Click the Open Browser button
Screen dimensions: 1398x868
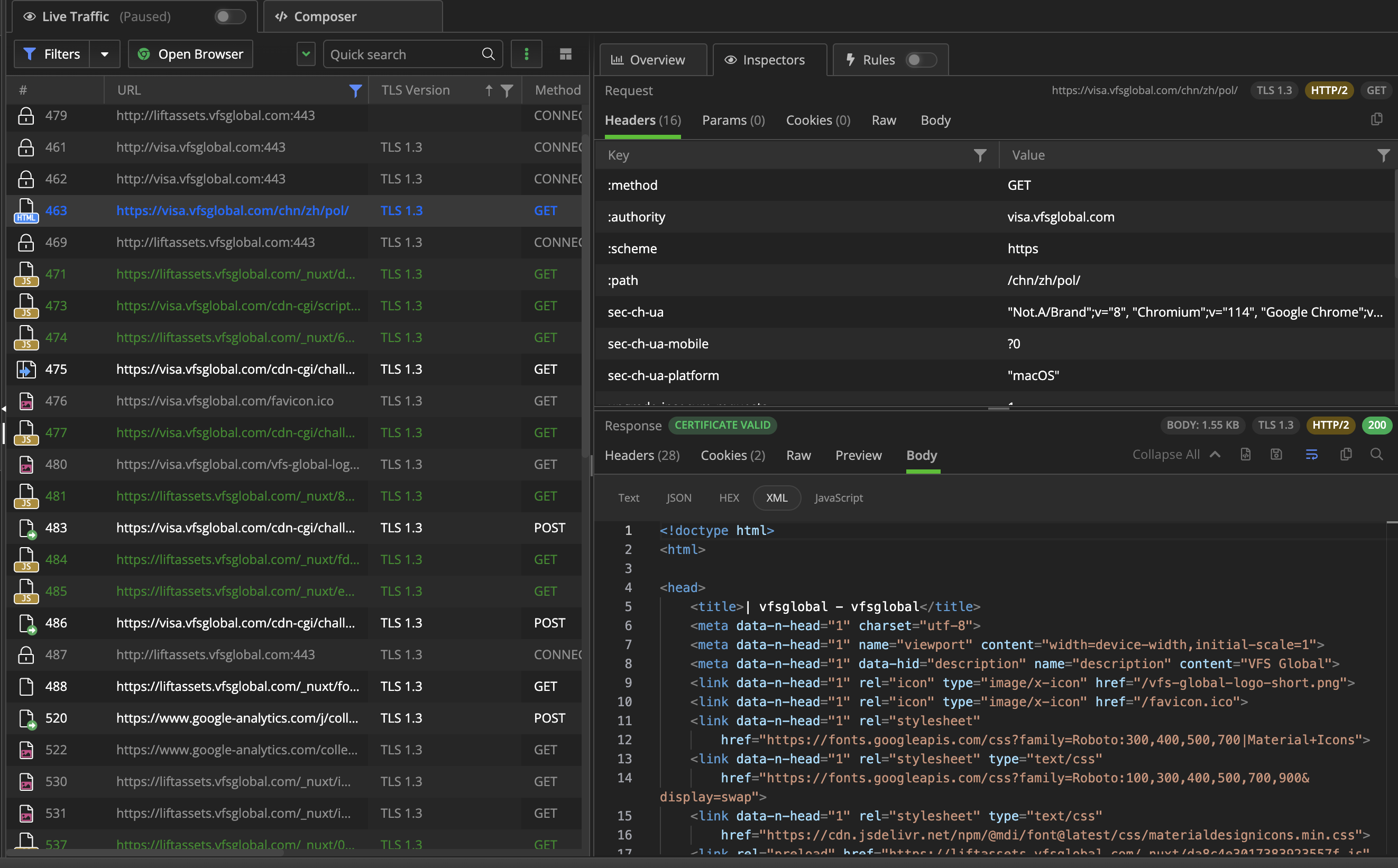pyautogui.click(x=190, y=54)
